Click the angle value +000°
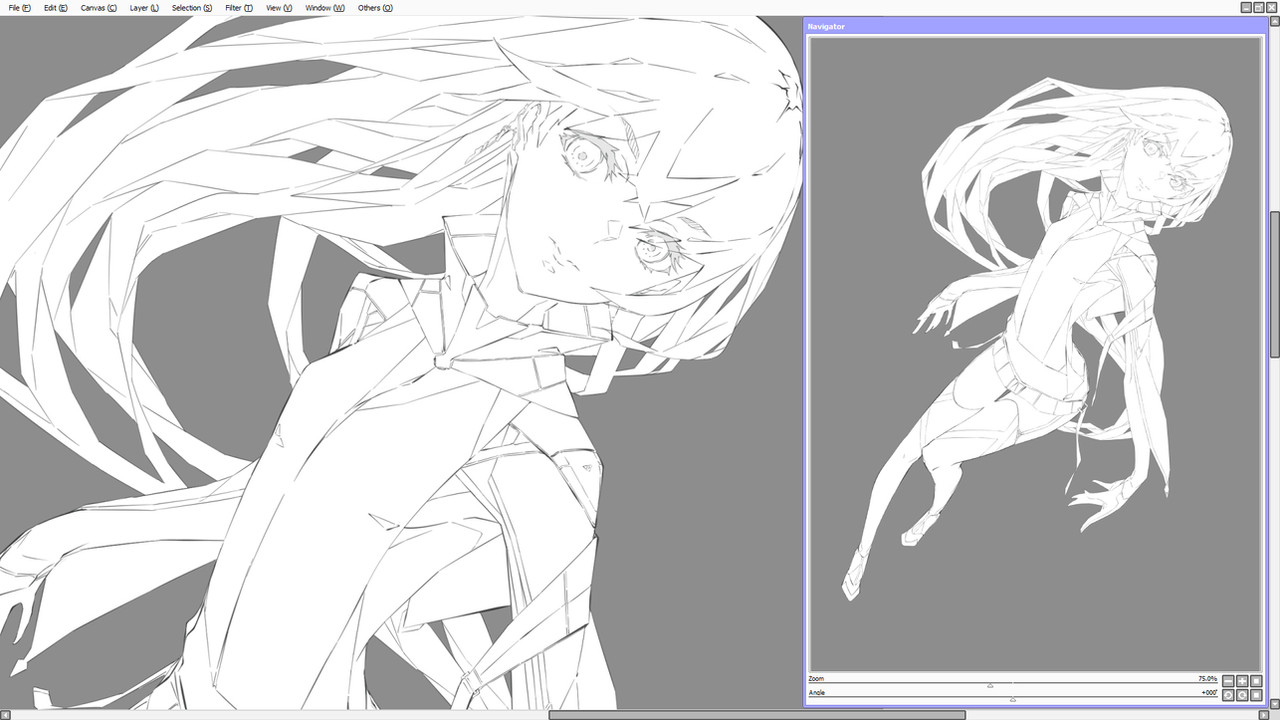Image resolution: width=1280 pixels, height=720 pixels. point(1209,693)
